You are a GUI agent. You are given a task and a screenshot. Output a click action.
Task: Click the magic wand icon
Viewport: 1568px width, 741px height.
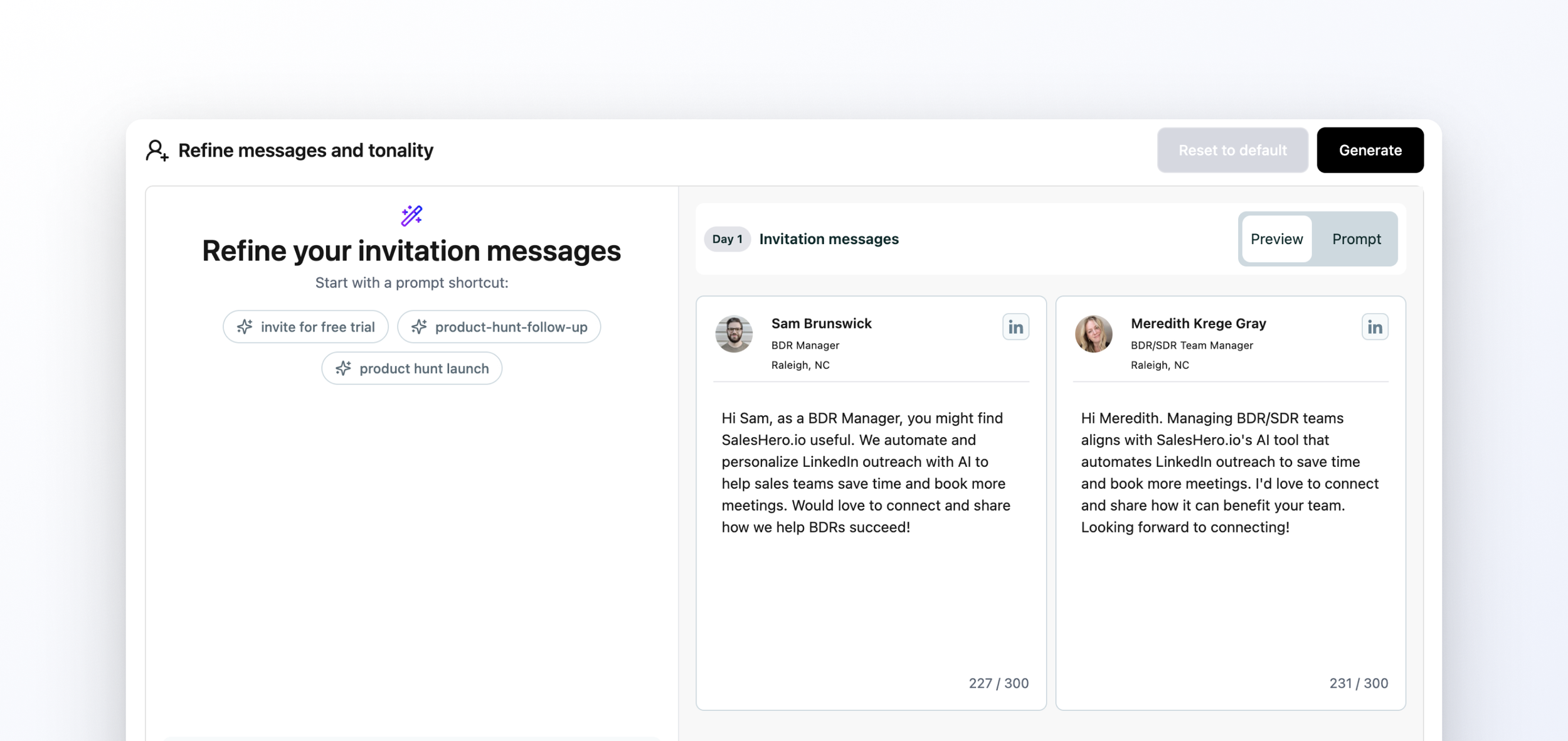[411, 216]
